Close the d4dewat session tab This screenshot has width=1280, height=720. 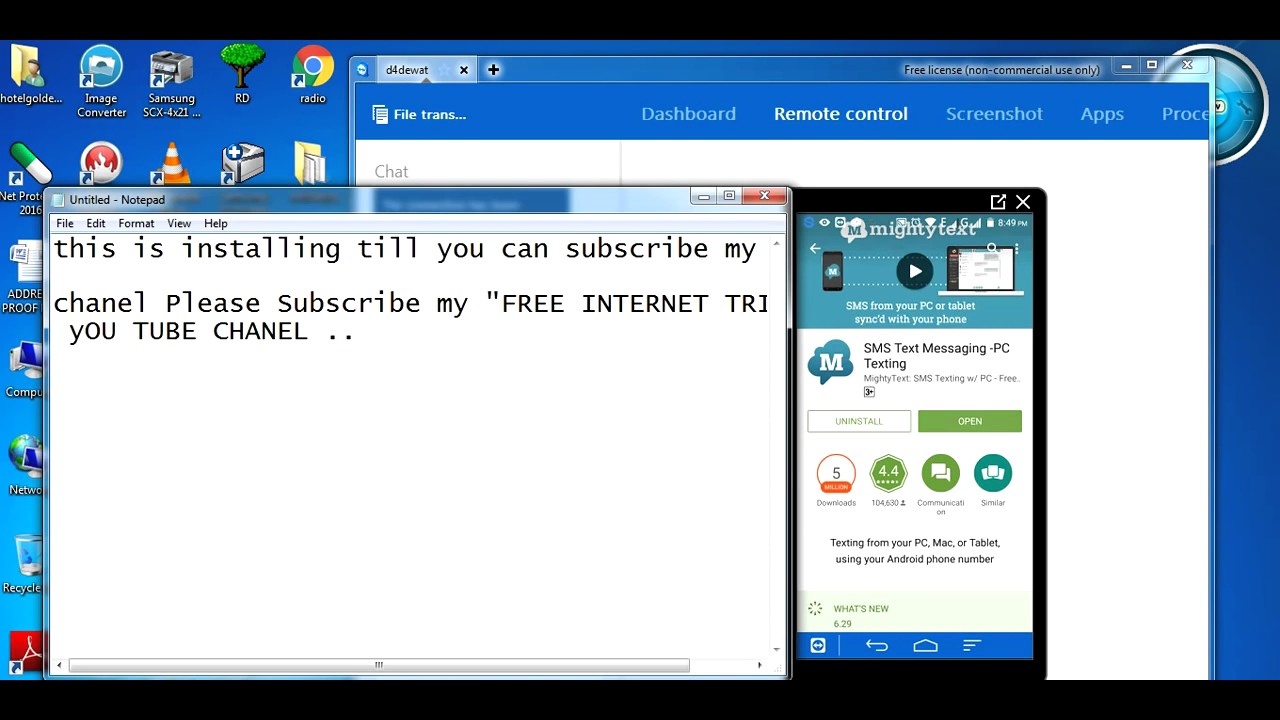tap(464, 70)
